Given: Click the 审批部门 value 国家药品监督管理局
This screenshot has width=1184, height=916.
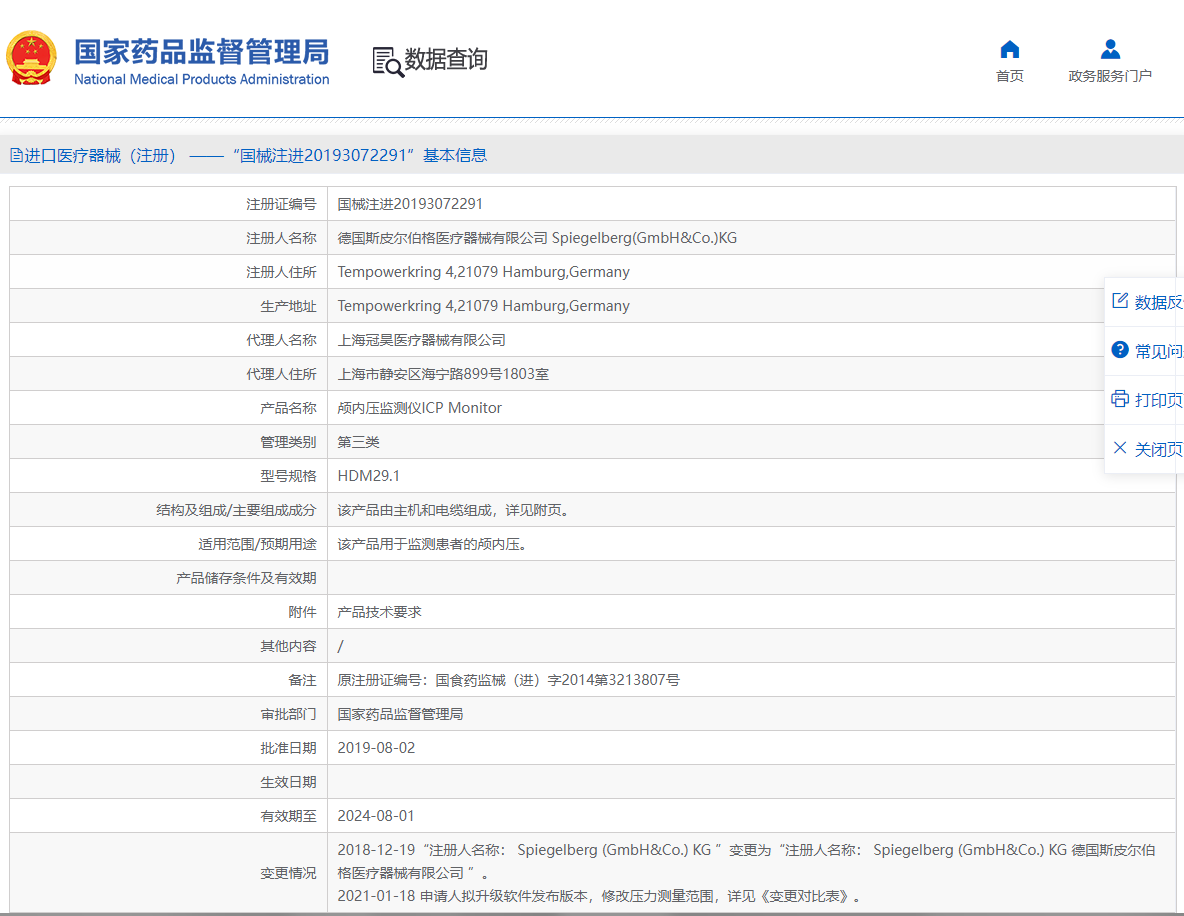Looking at the screenshot, I should (x=400, y=714).
